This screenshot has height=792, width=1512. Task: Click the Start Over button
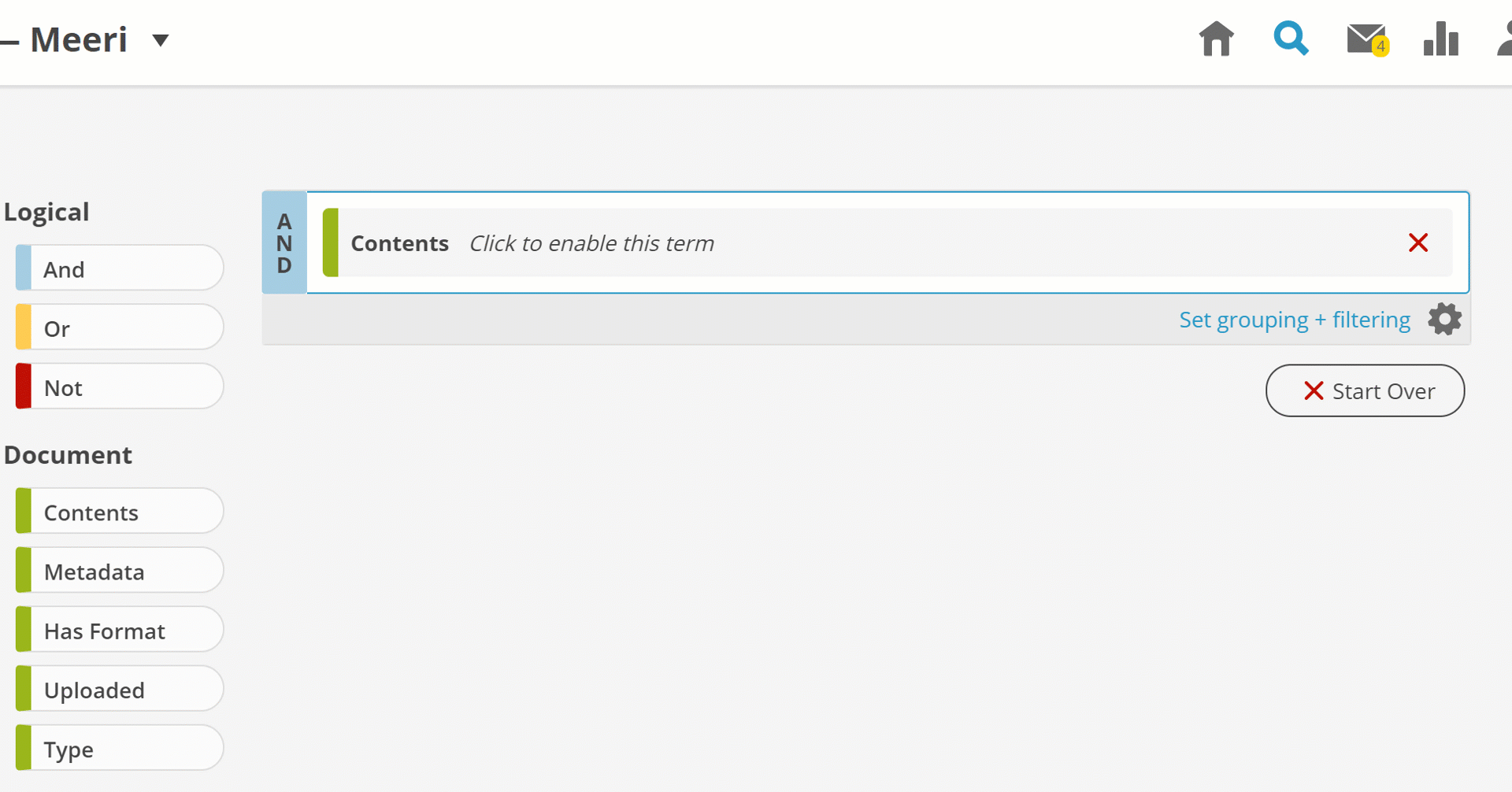(x=1365, y=390)
